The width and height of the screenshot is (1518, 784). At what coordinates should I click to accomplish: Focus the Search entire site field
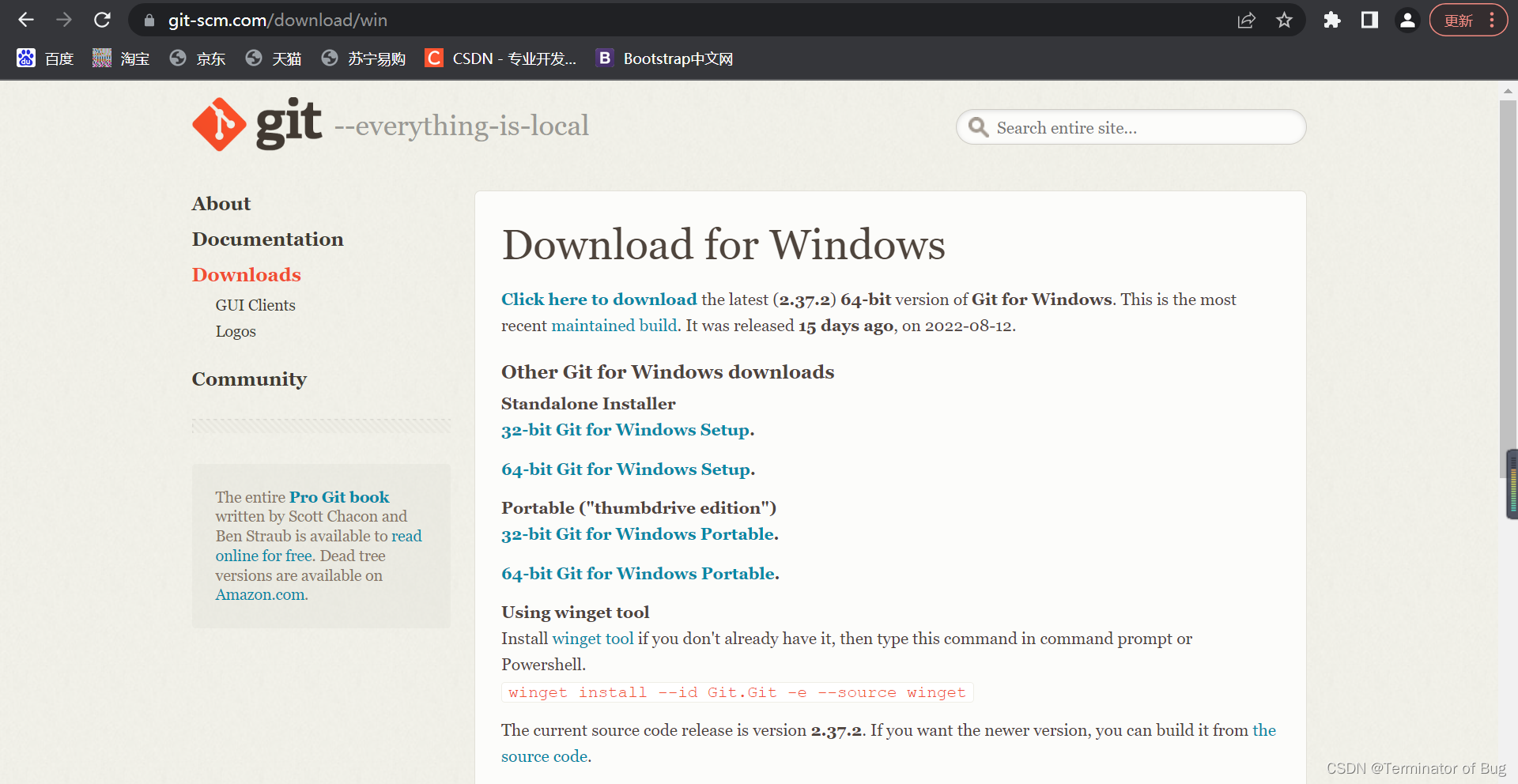(x=1131, y=127)
